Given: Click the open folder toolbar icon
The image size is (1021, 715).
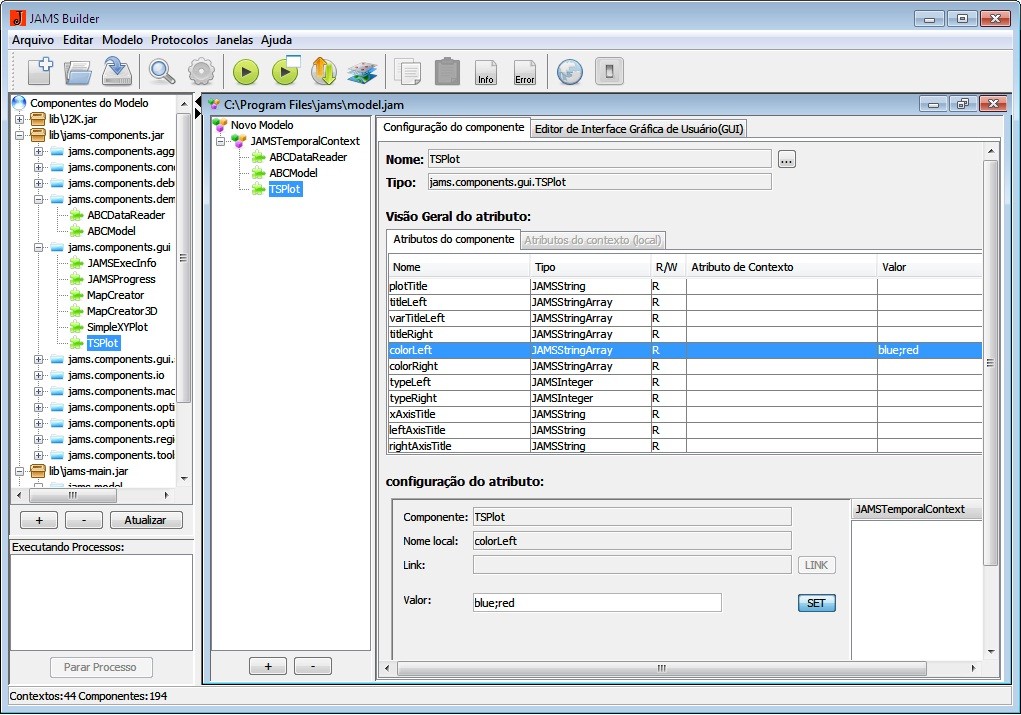Looking at the screenshot, I should pyautogui.click(x=78, y=72).
